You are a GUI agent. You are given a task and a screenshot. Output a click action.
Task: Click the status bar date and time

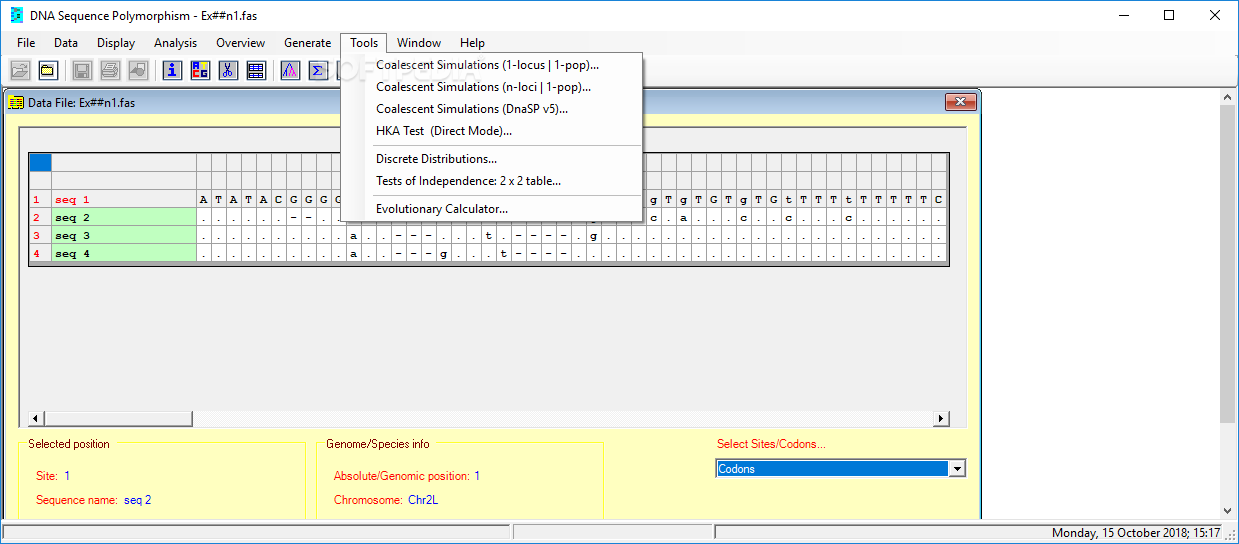click(1135, 533)
